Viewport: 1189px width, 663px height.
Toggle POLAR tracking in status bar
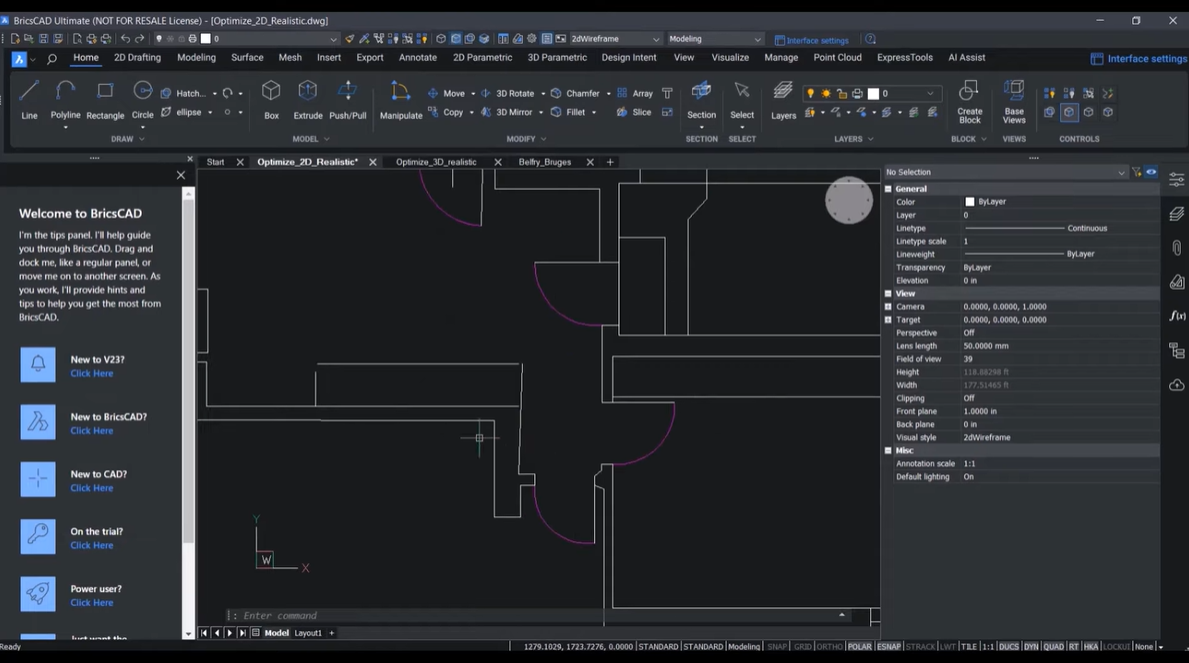[859, 647]
